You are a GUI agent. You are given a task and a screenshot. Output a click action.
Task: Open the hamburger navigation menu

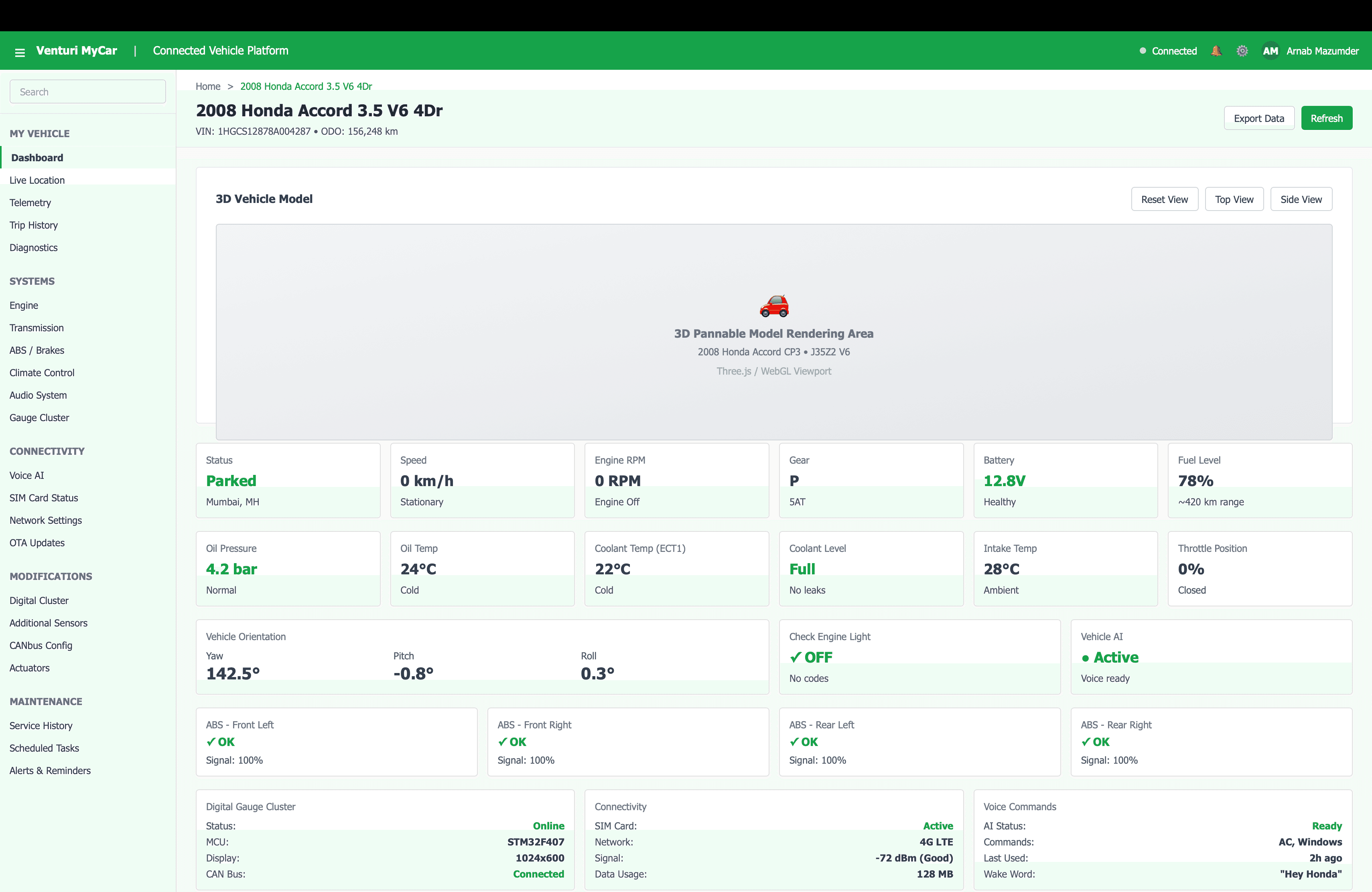point(20,51)
